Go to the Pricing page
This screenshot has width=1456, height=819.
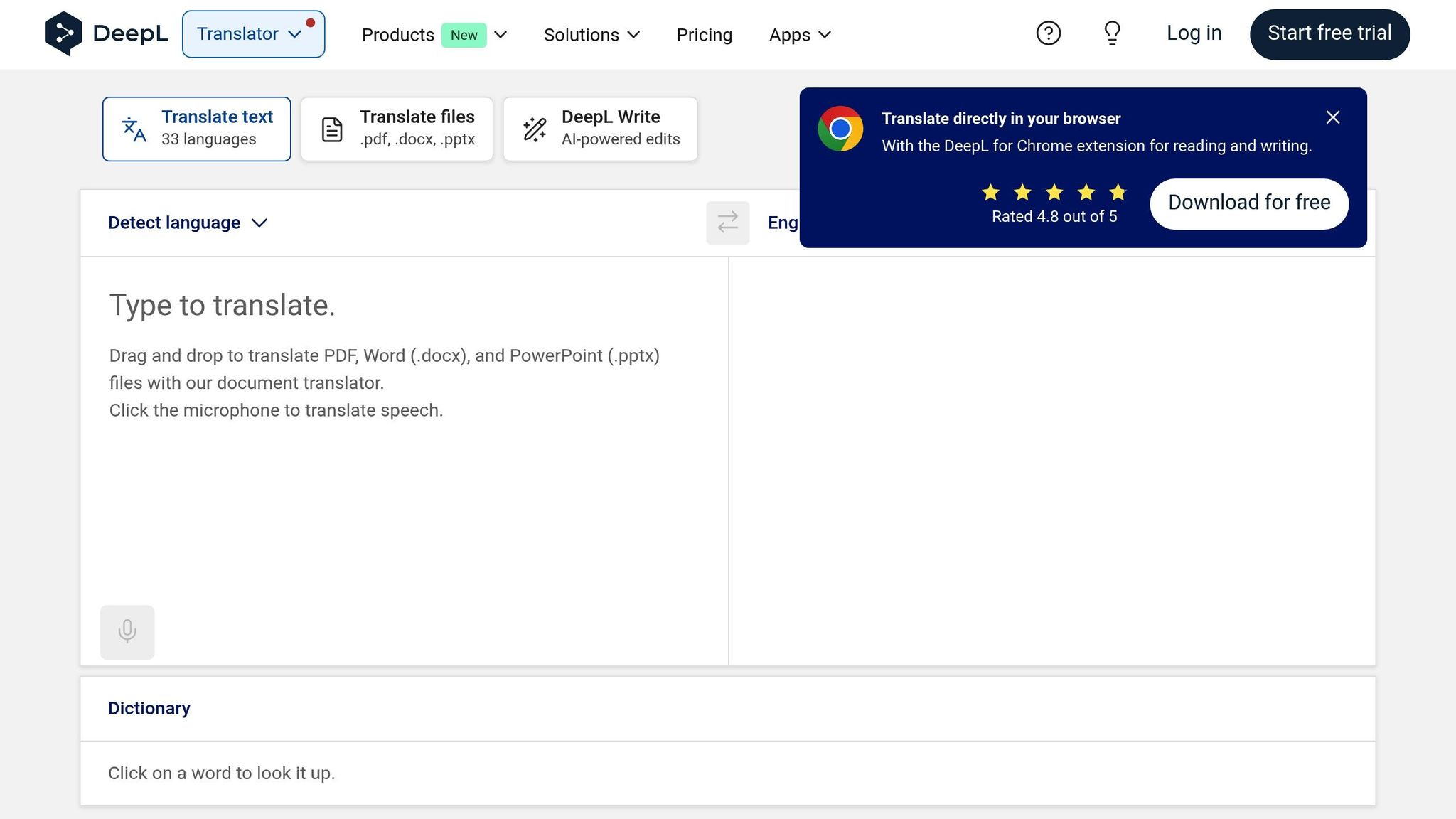pos(704,35)
